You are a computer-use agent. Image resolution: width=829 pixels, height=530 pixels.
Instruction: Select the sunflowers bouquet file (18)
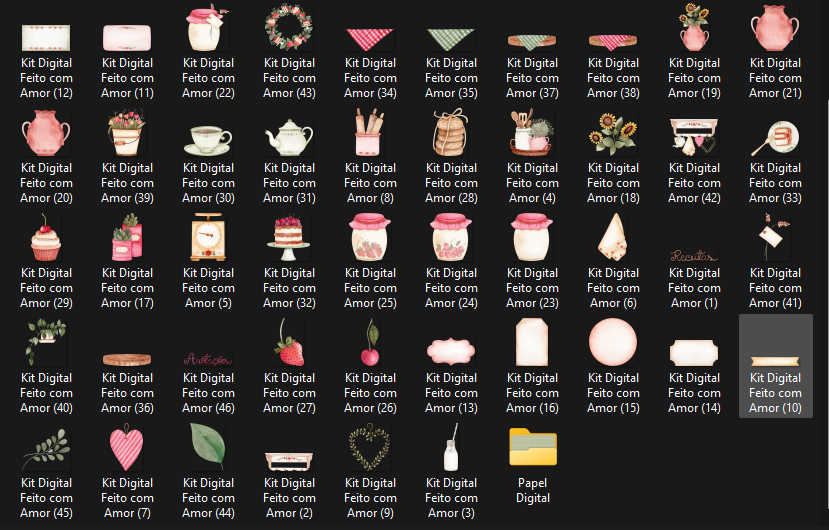613,157
